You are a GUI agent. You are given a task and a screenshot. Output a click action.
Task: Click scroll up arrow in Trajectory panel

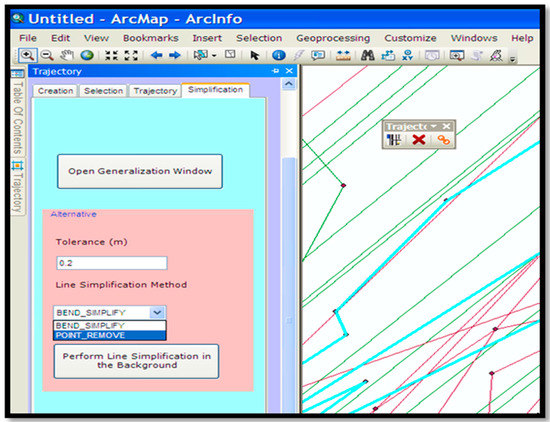(289, 84)
